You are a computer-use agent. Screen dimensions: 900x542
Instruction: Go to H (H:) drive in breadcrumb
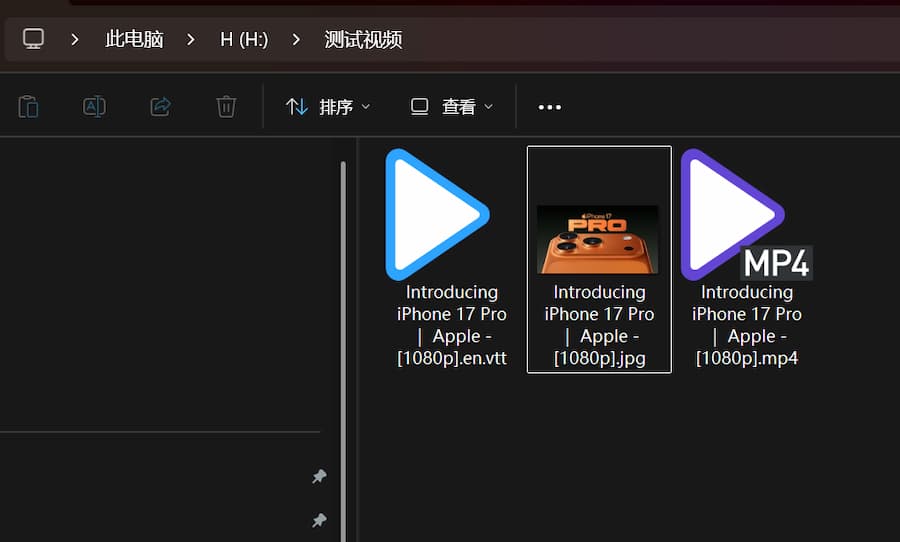click(x=244, y=40)
